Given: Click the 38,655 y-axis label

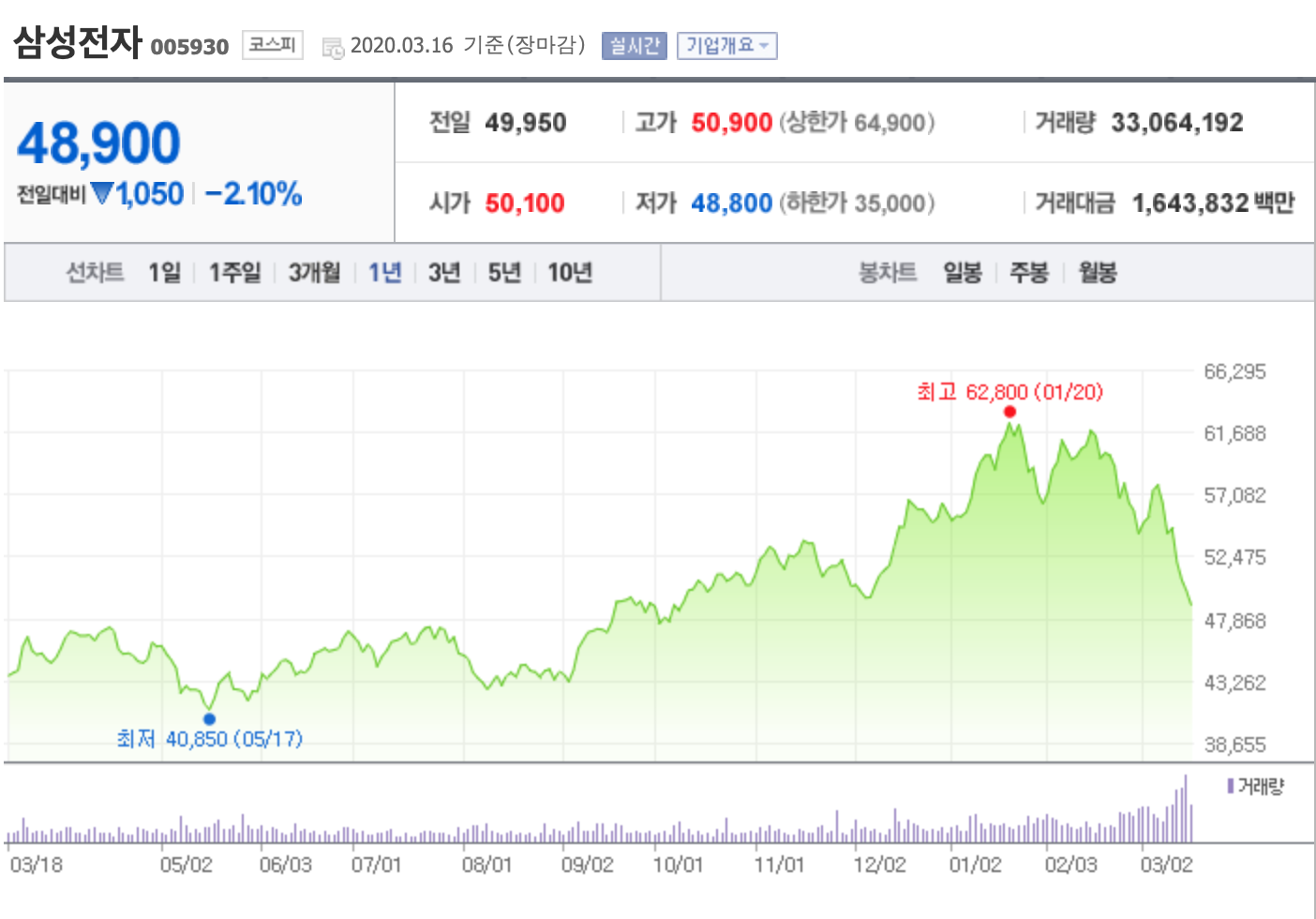Looking at the screenshot, I should [1234, 745].
